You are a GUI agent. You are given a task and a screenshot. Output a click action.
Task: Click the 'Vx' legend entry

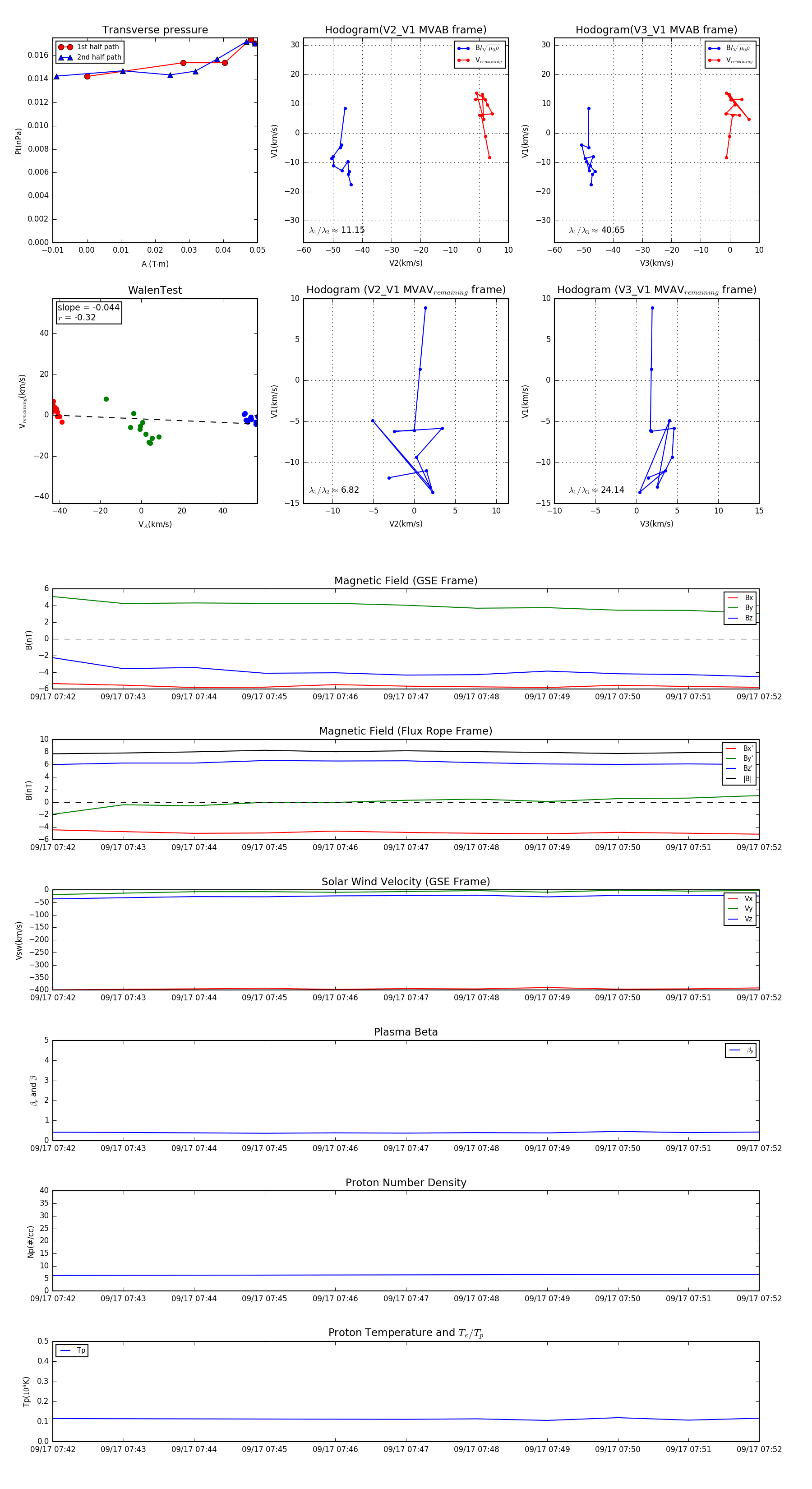point(741,899)
